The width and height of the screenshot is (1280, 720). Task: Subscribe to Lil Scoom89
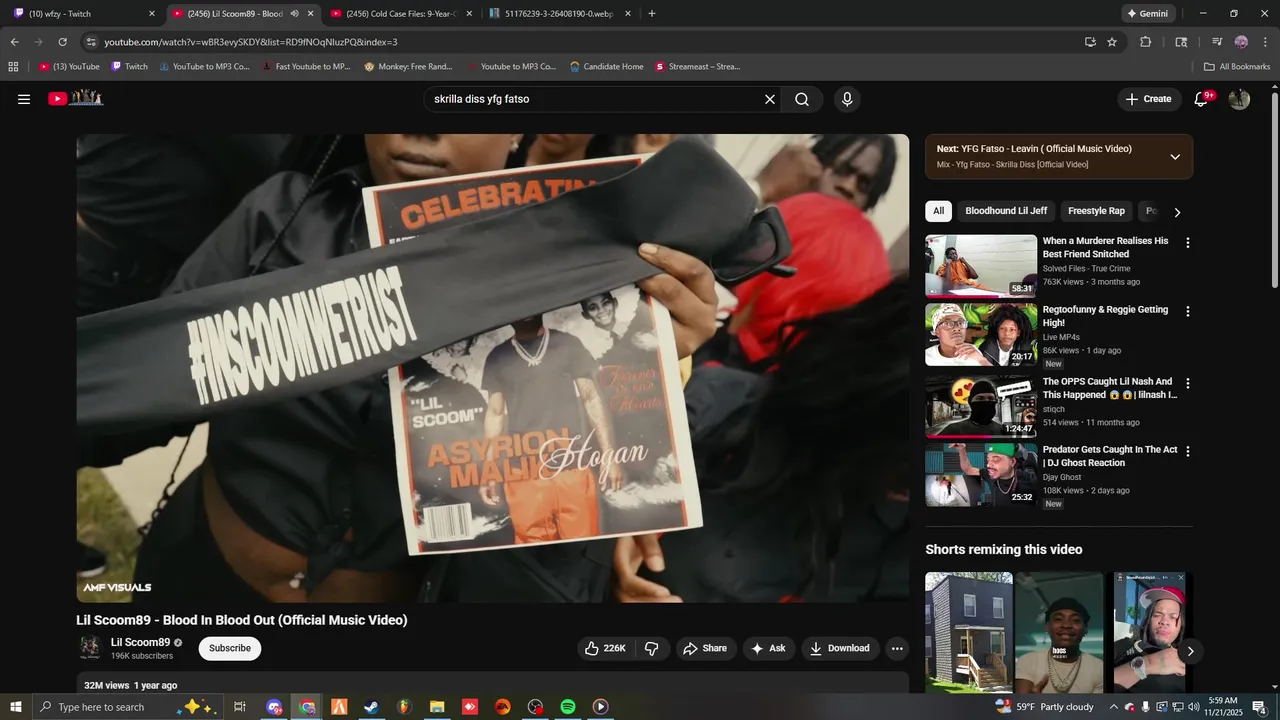click(x=230, y=648)
